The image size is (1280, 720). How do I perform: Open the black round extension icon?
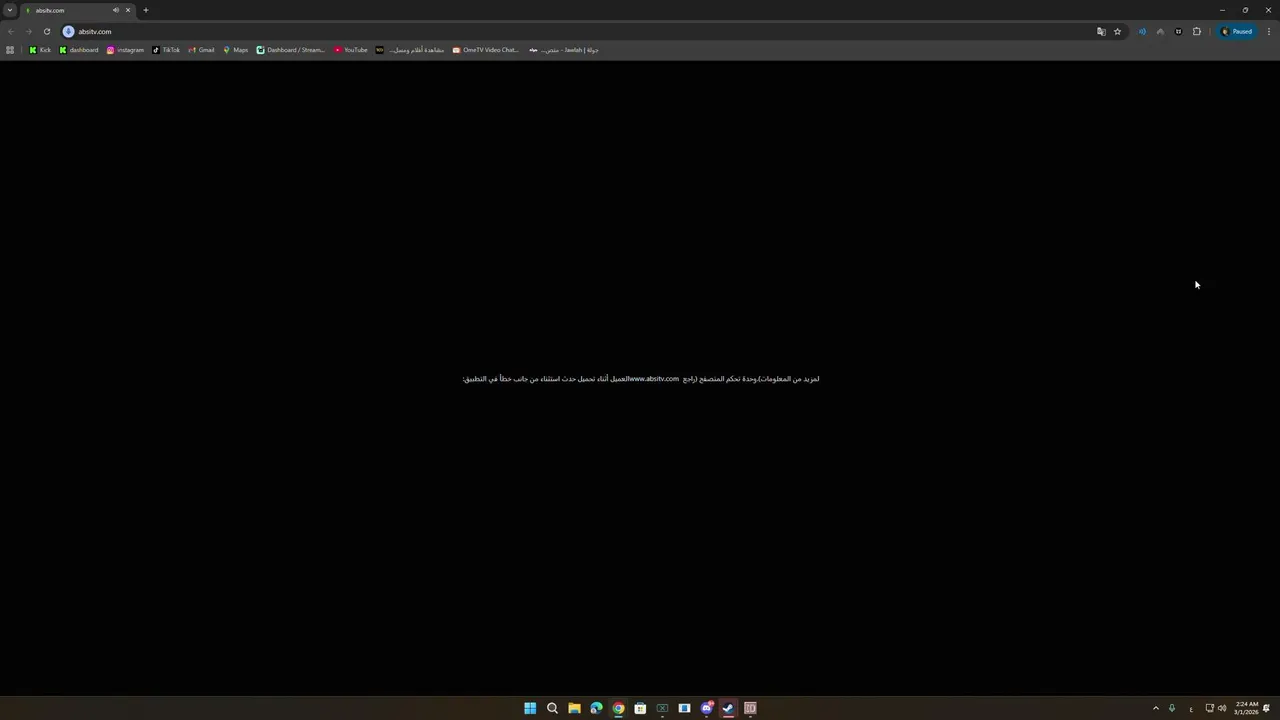point(1178,31)
